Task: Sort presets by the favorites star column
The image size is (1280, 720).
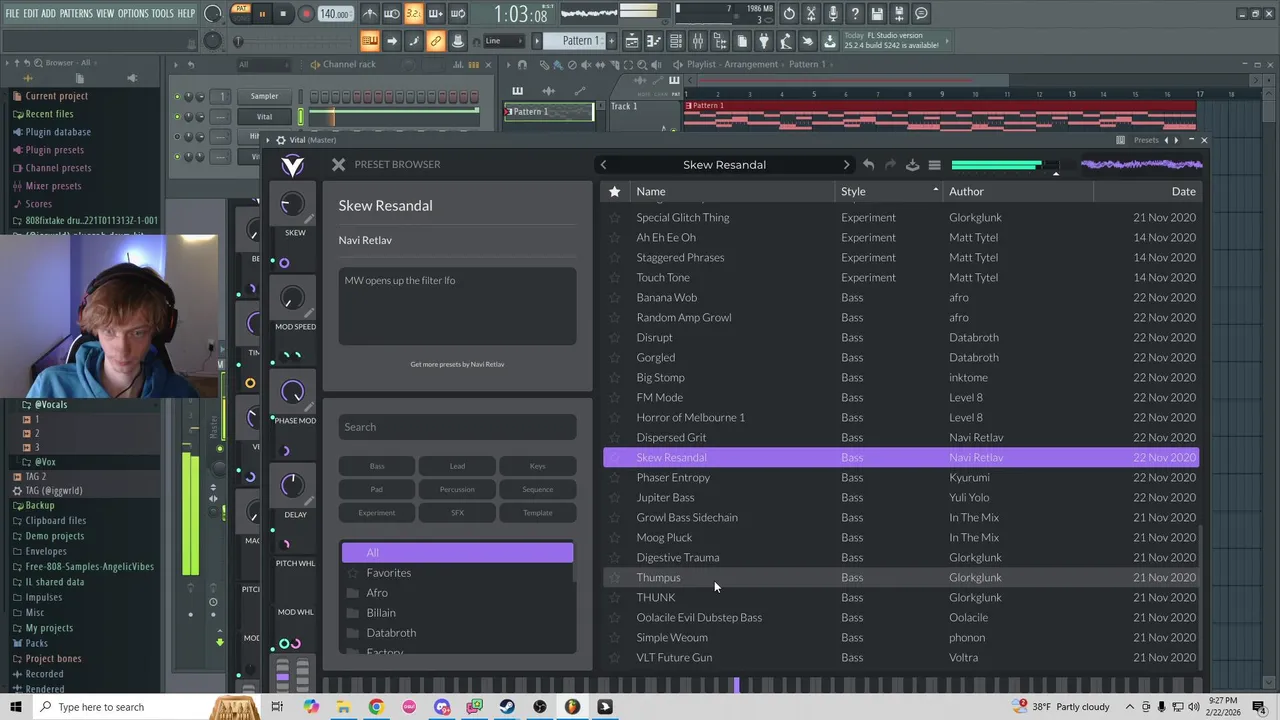Action: 614,191
